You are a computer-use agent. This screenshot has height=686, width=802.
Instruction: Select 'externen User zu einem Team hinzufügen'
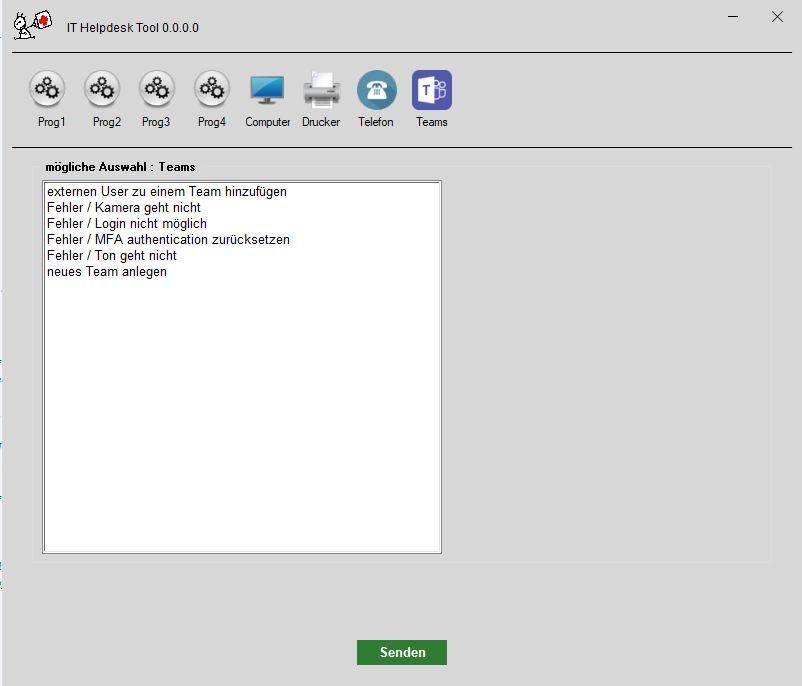(167, 192)
